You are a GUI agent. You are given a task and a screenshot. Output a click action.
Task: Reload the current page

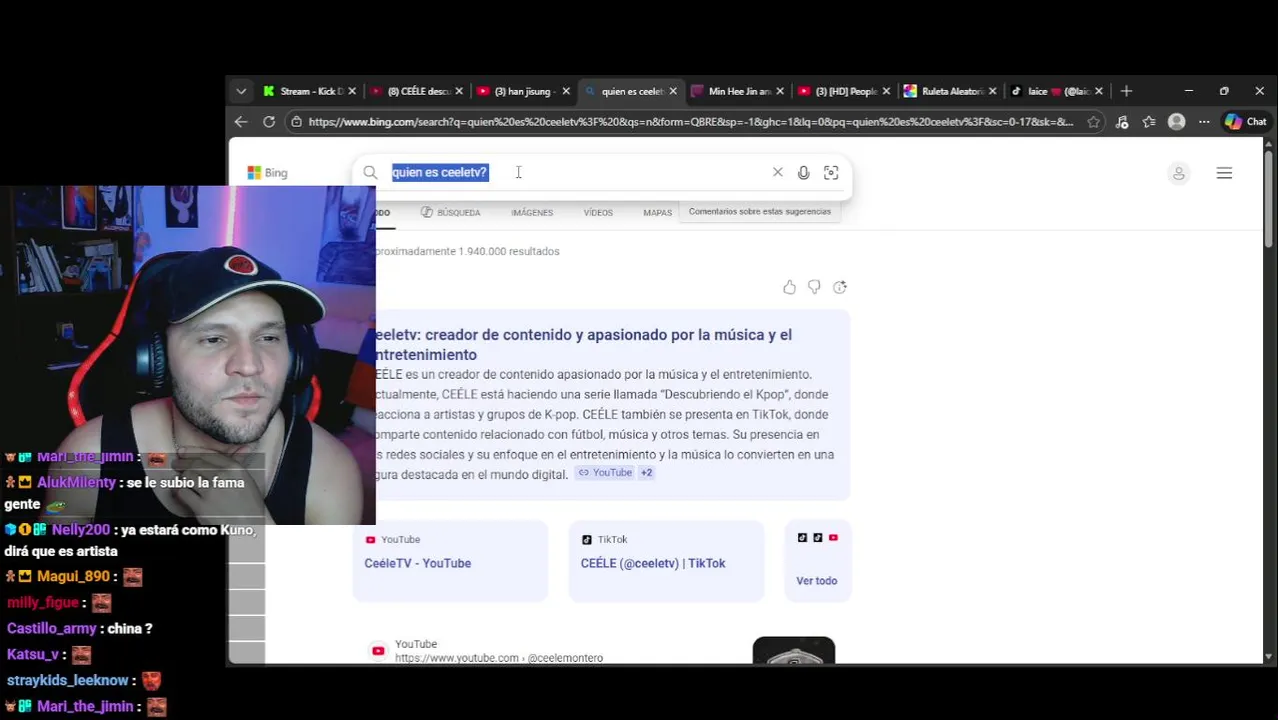coord(269,122)
